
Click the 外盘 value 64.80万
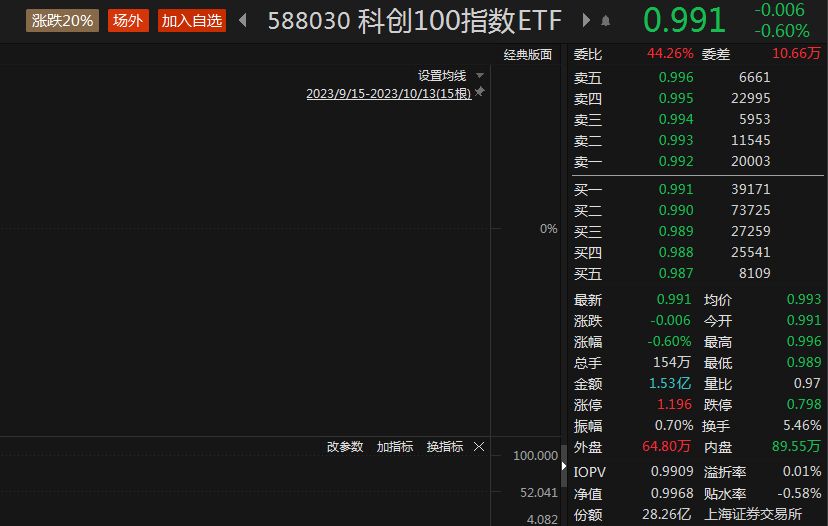[666, 447]
